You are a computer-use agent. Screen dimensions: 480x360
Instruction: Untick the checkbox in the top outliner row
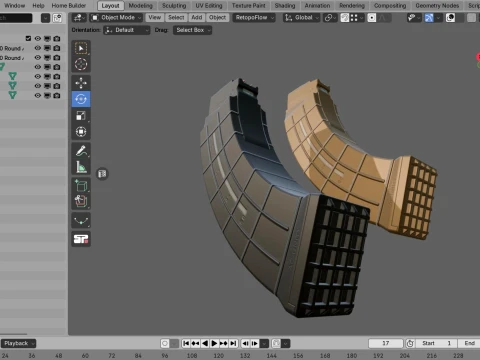pos(28,38)
